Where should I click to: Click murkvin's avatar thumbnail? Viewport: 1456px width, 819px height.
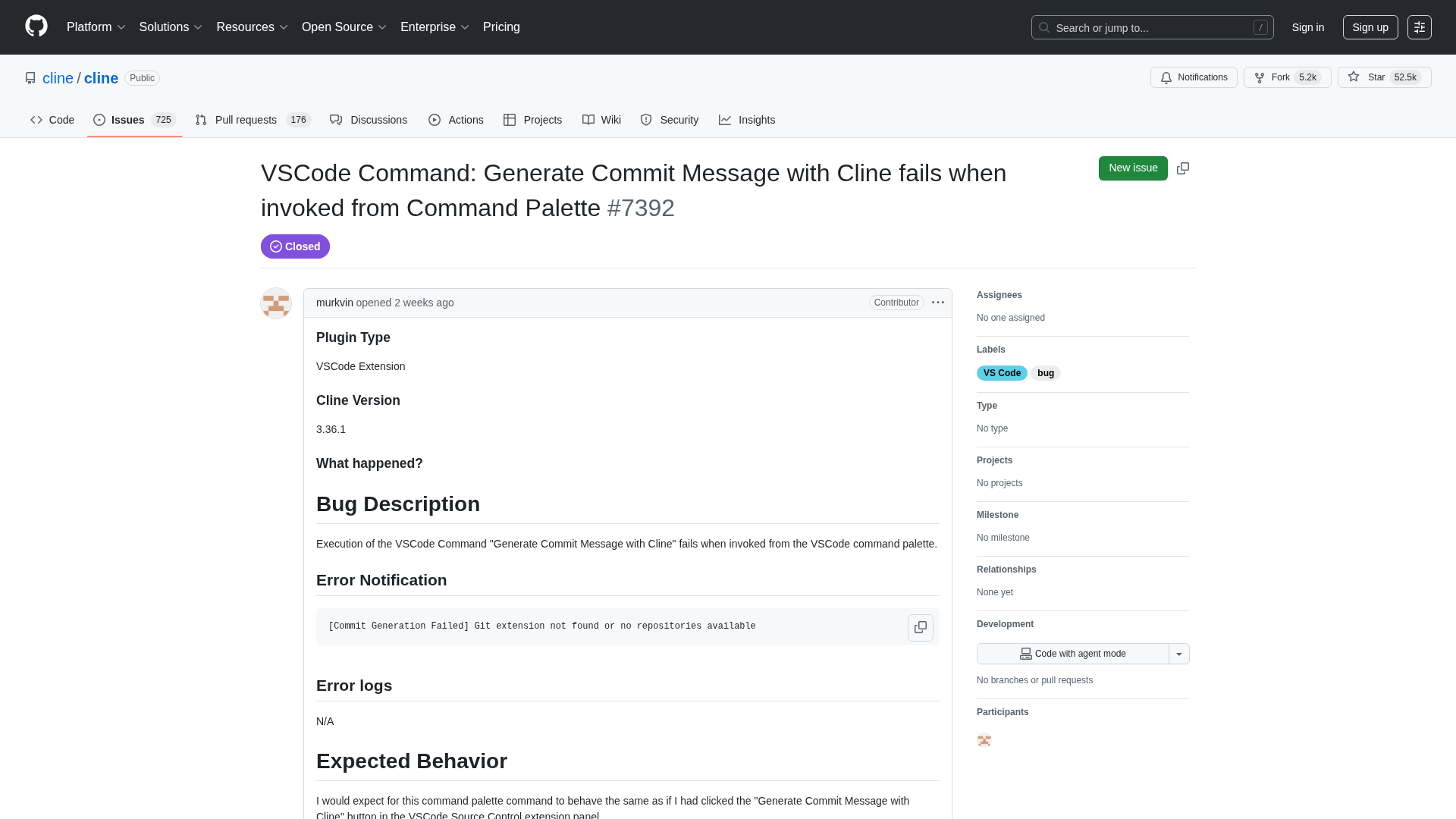tap(276, 303)
